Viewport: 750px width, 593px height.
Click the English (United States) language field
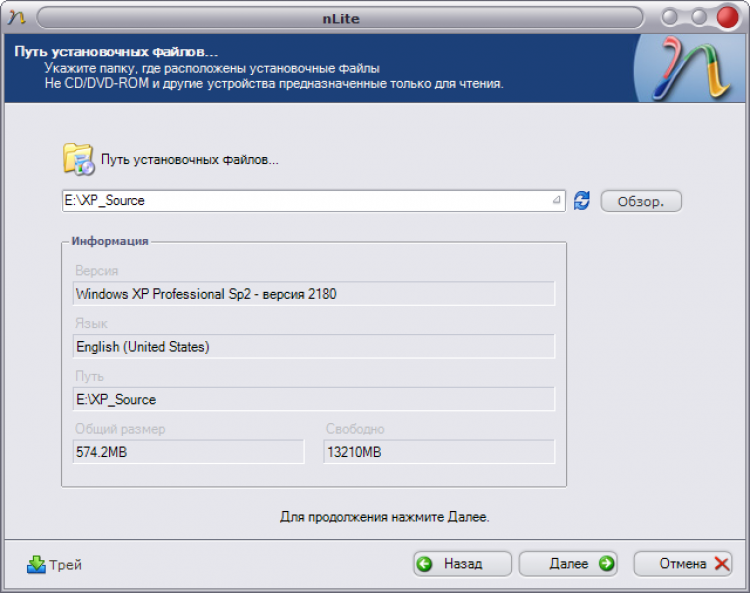(314, 346)
